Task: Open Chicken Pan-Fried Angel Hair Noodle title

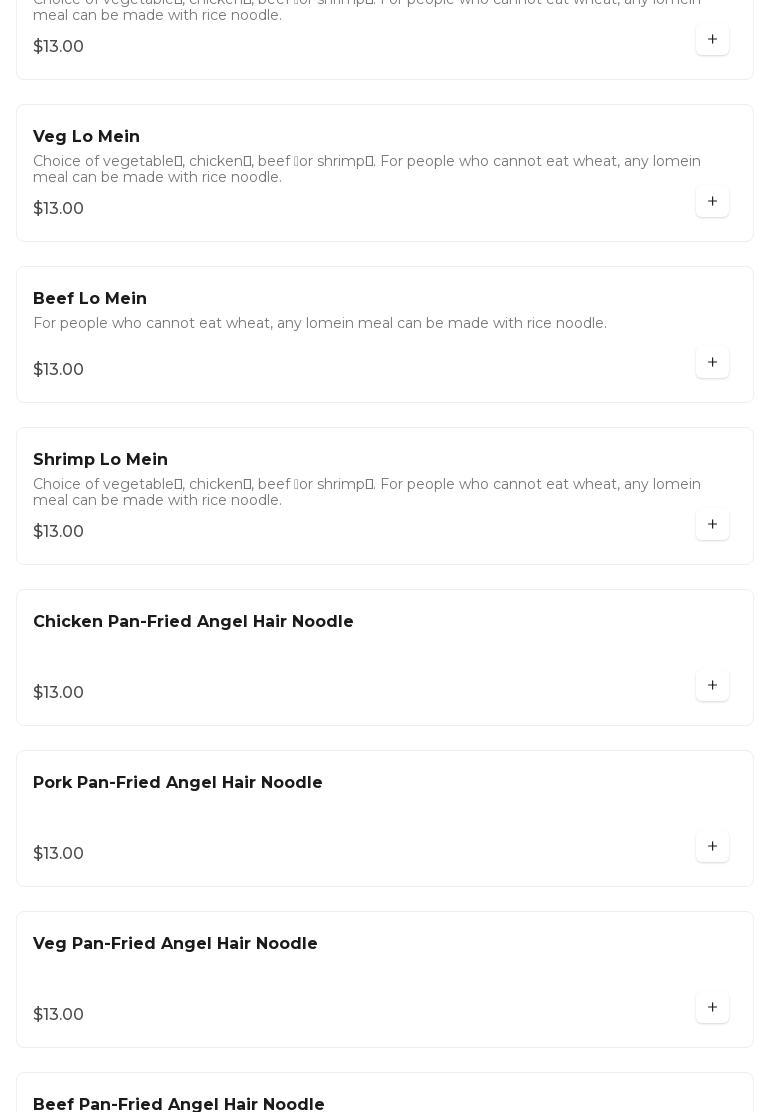Action: [x=193, y=622]
